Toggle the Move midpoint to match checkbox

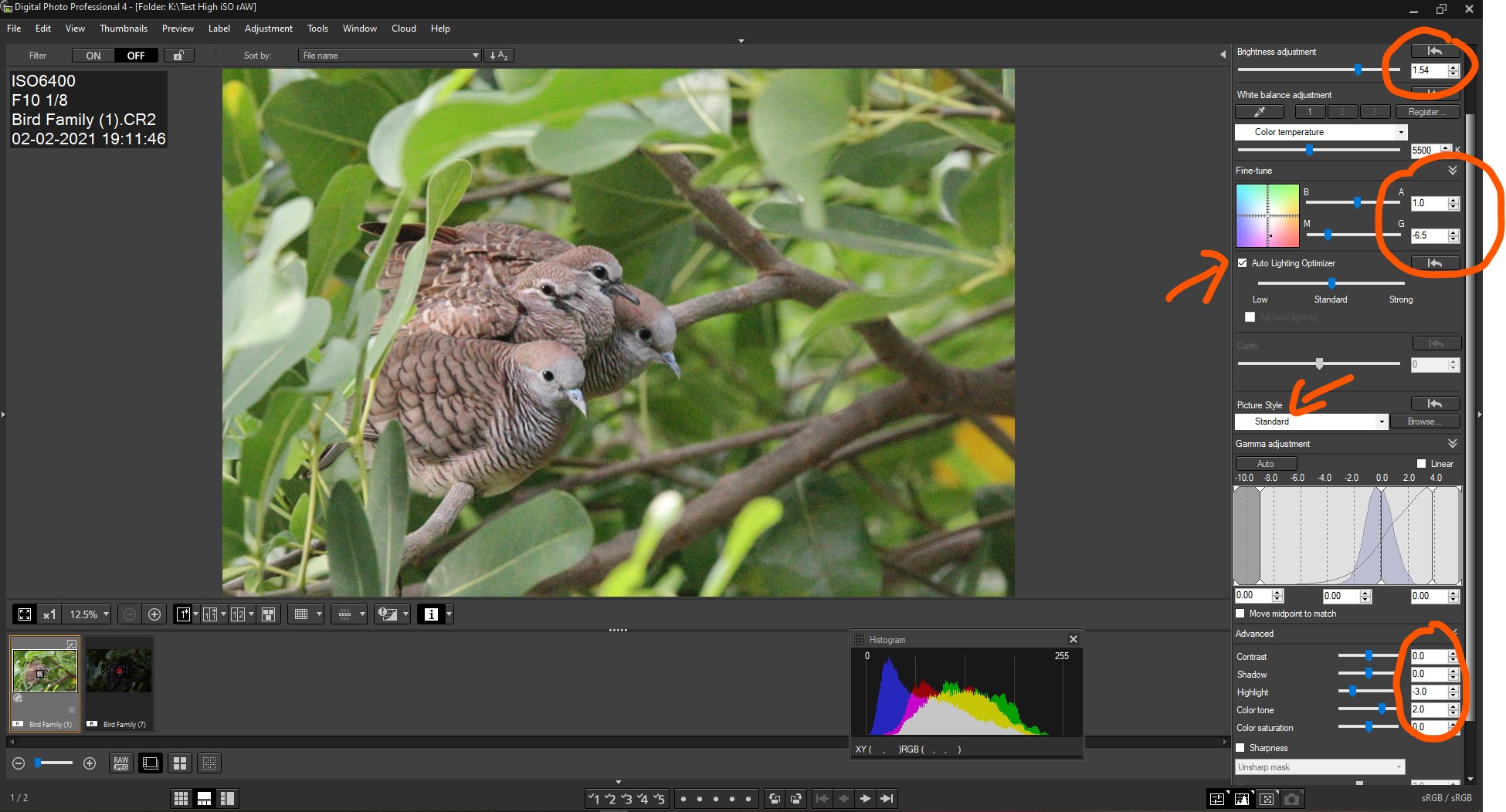[1240, 614]
